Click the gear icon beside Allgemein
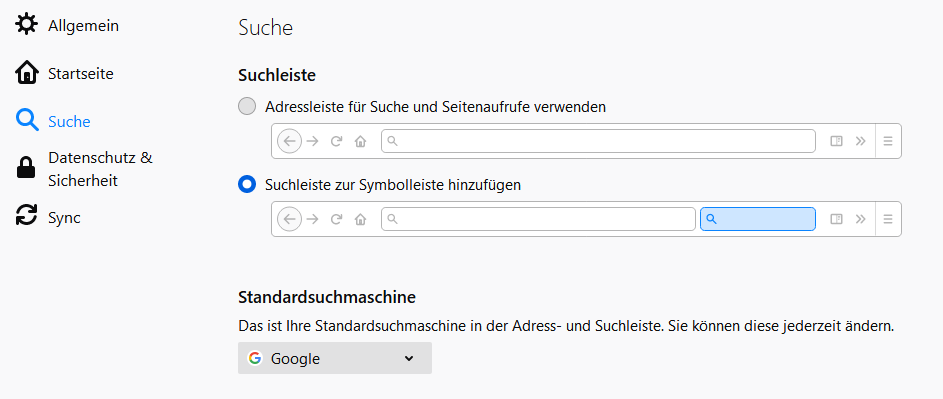This screenshot has width=943, height=399. click(x=26, y=25)
